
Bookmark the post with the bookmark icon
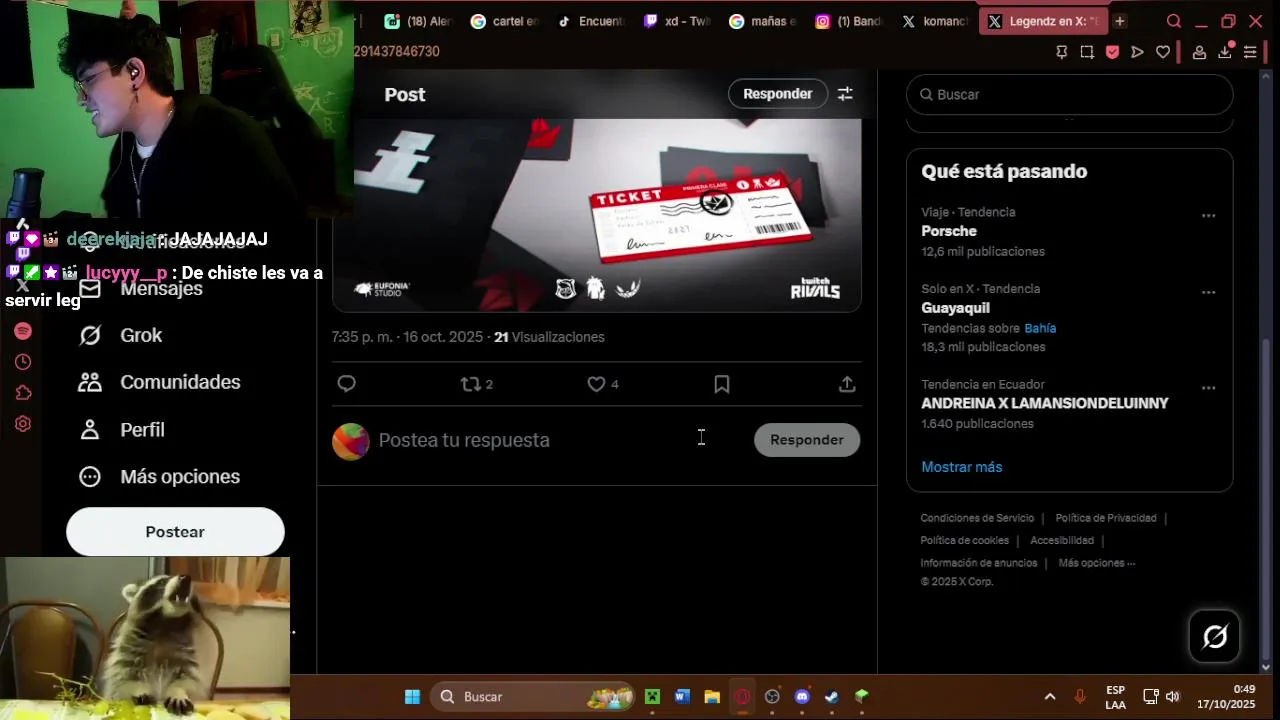pyautogui.click(x=722, y=384)
